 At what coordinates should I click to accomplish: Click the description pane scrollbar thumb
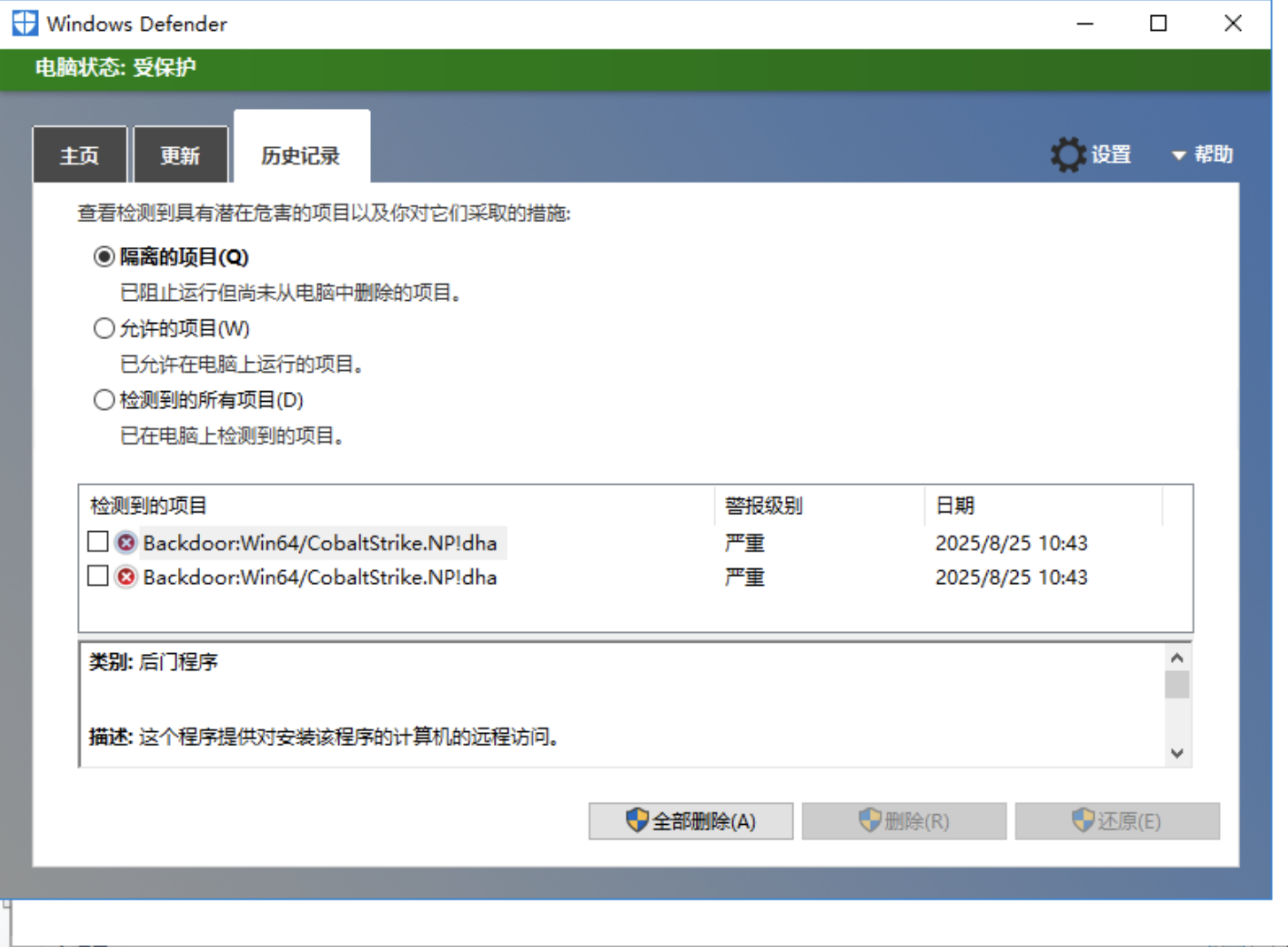pyautogui.click(x=1176, y=684)
